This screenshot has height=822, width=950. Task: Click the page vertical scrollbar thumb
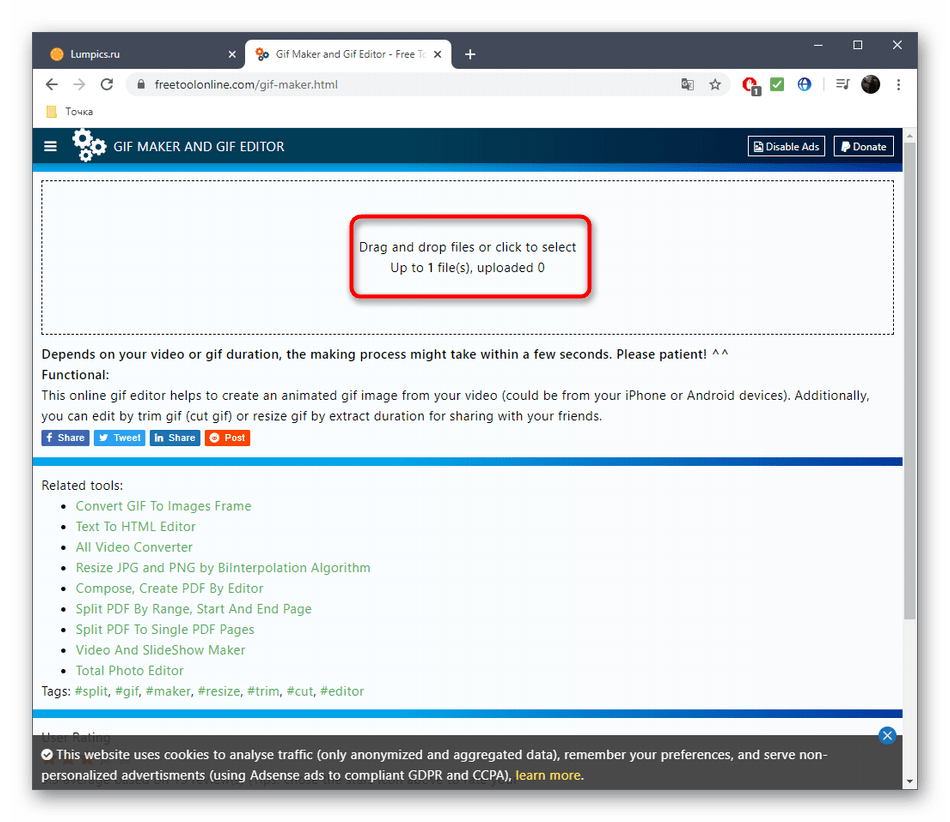click(x=909, y=380)
